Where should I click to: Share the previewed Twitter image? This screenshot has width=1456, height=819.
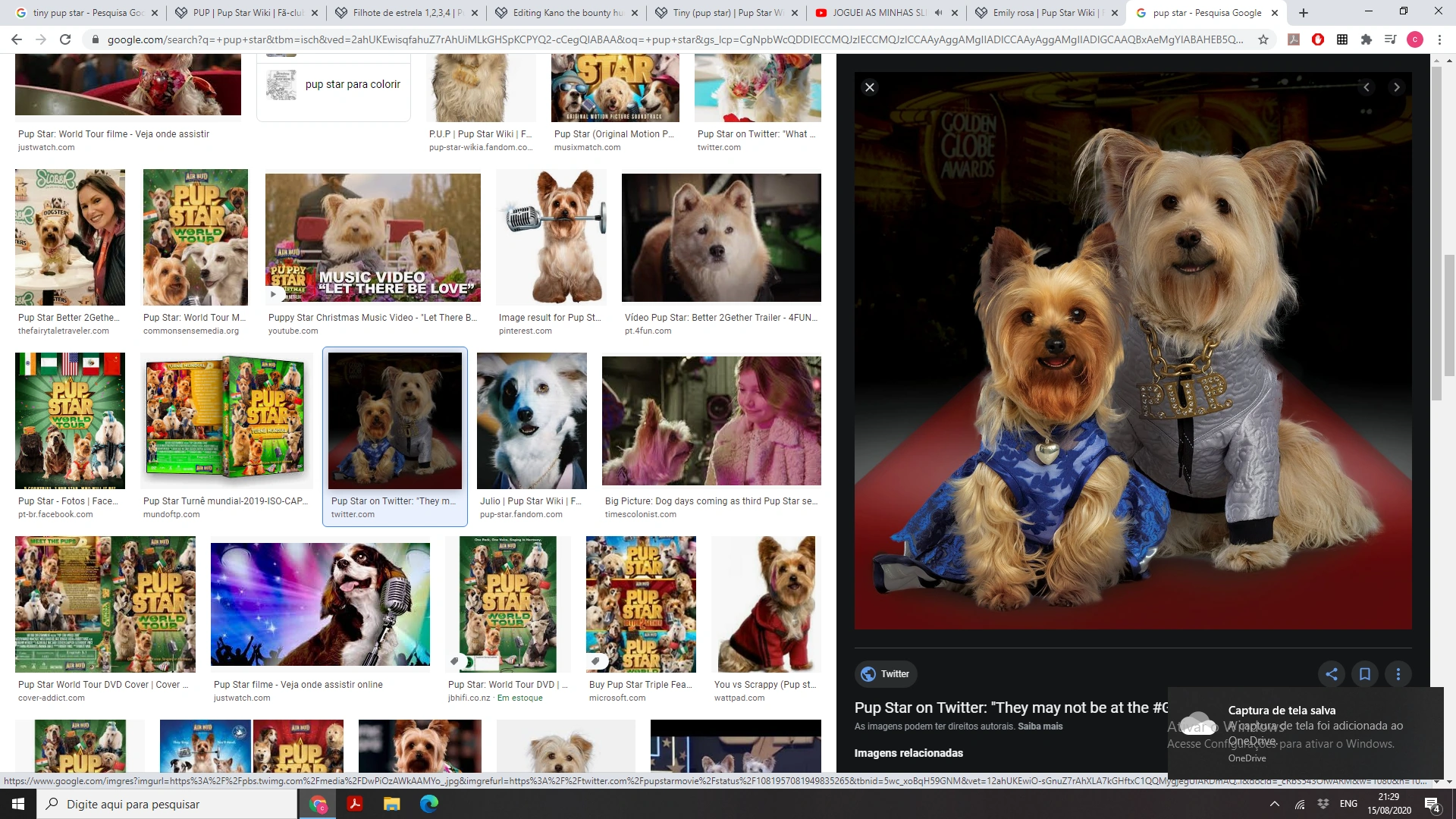[x=1331, y=673]
